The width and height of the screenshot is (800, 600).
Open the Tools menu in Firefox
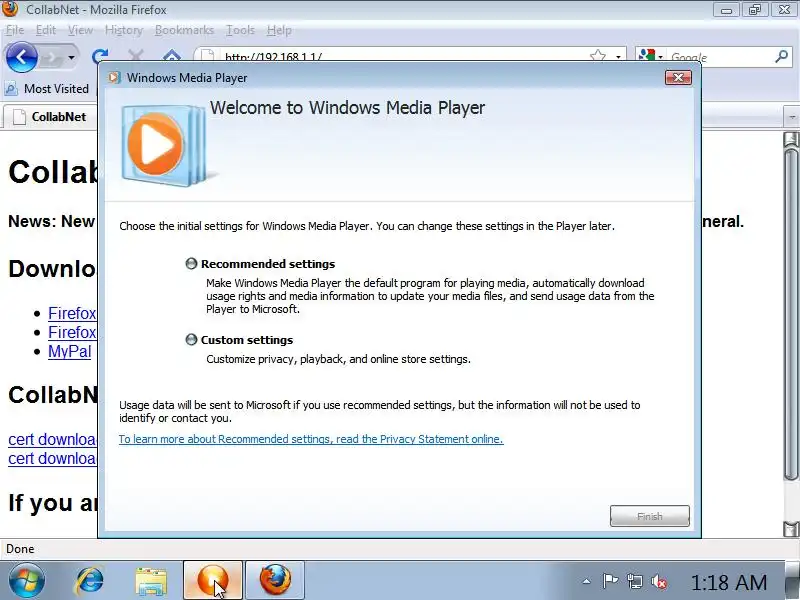240,30
